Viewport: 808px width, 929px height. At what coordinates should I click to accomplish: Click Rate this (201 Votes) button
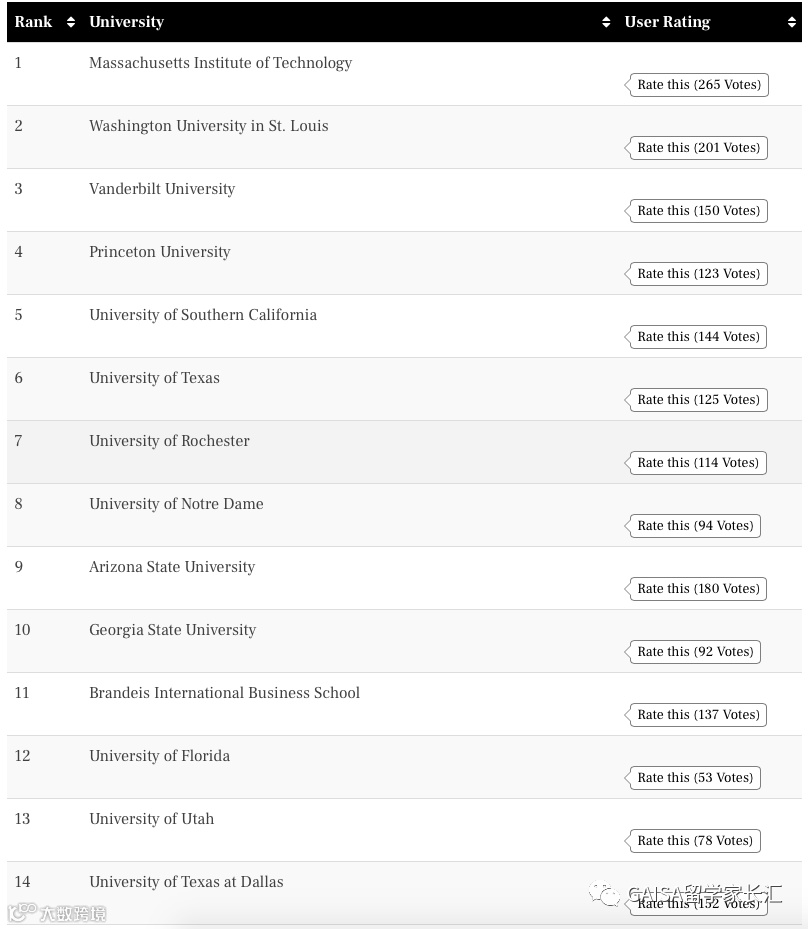[698, 148]
